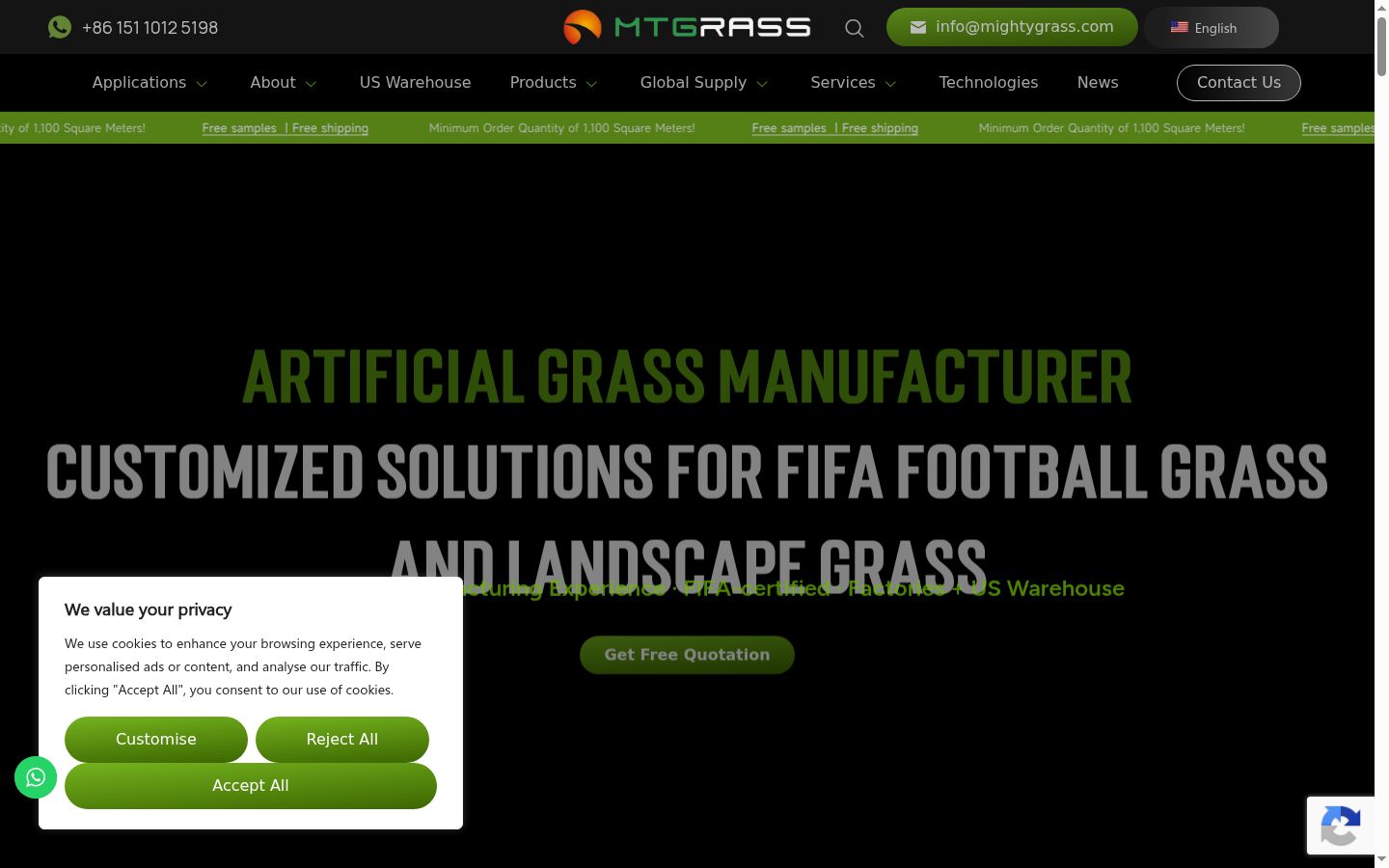Open the News menu item
The width and height of the screenshot is (1389, 868).
[1098, 83]
